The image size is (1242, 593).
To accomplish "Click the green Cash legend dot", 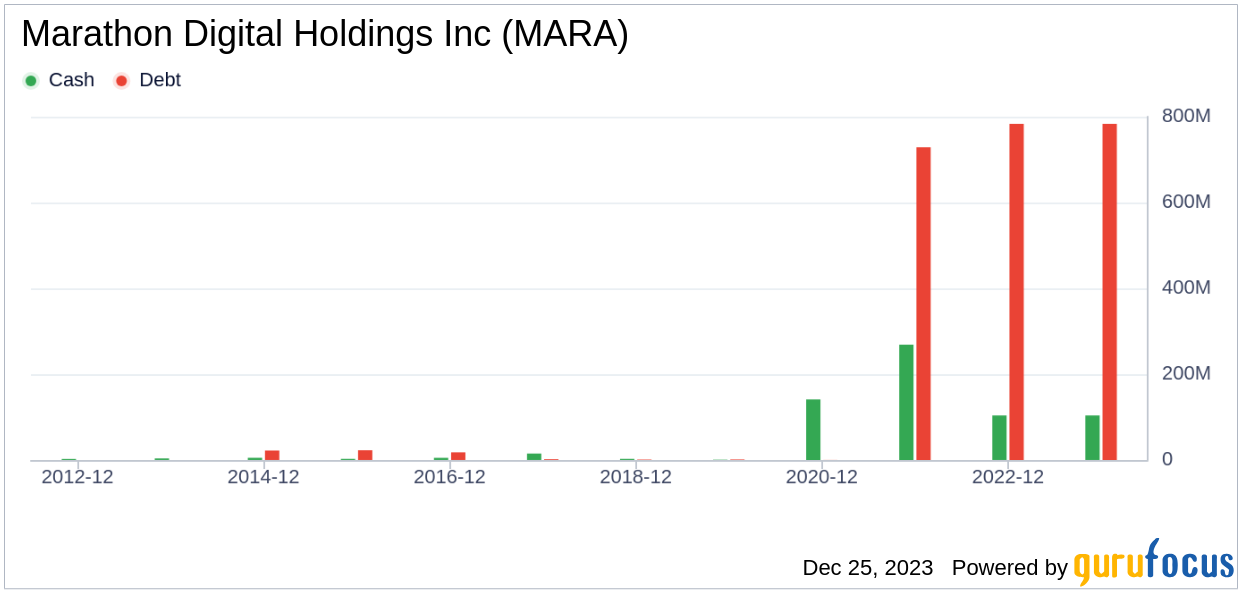I will (31, 81).
